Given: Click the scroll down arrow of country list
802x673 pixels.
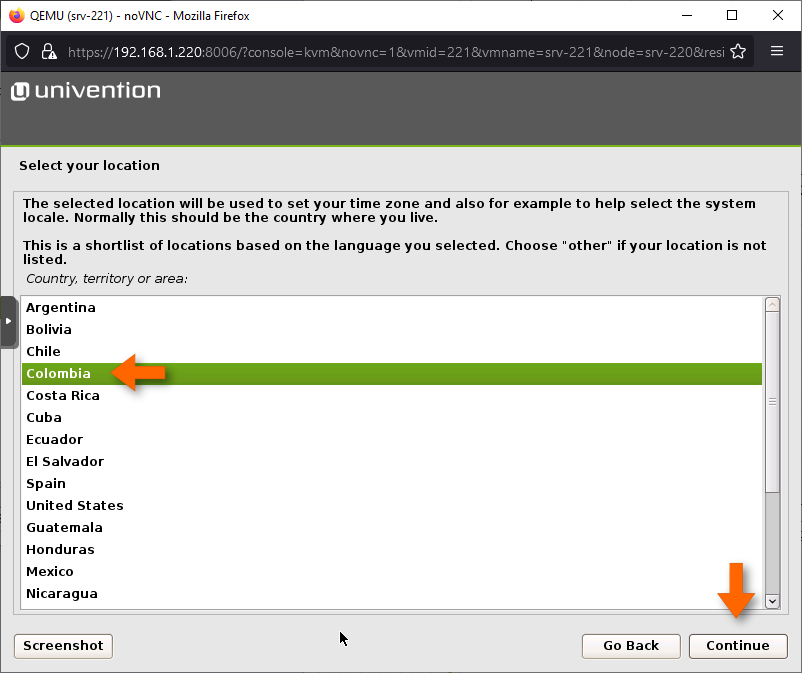Looking at the screenshot, I should (x=772, y=601).
